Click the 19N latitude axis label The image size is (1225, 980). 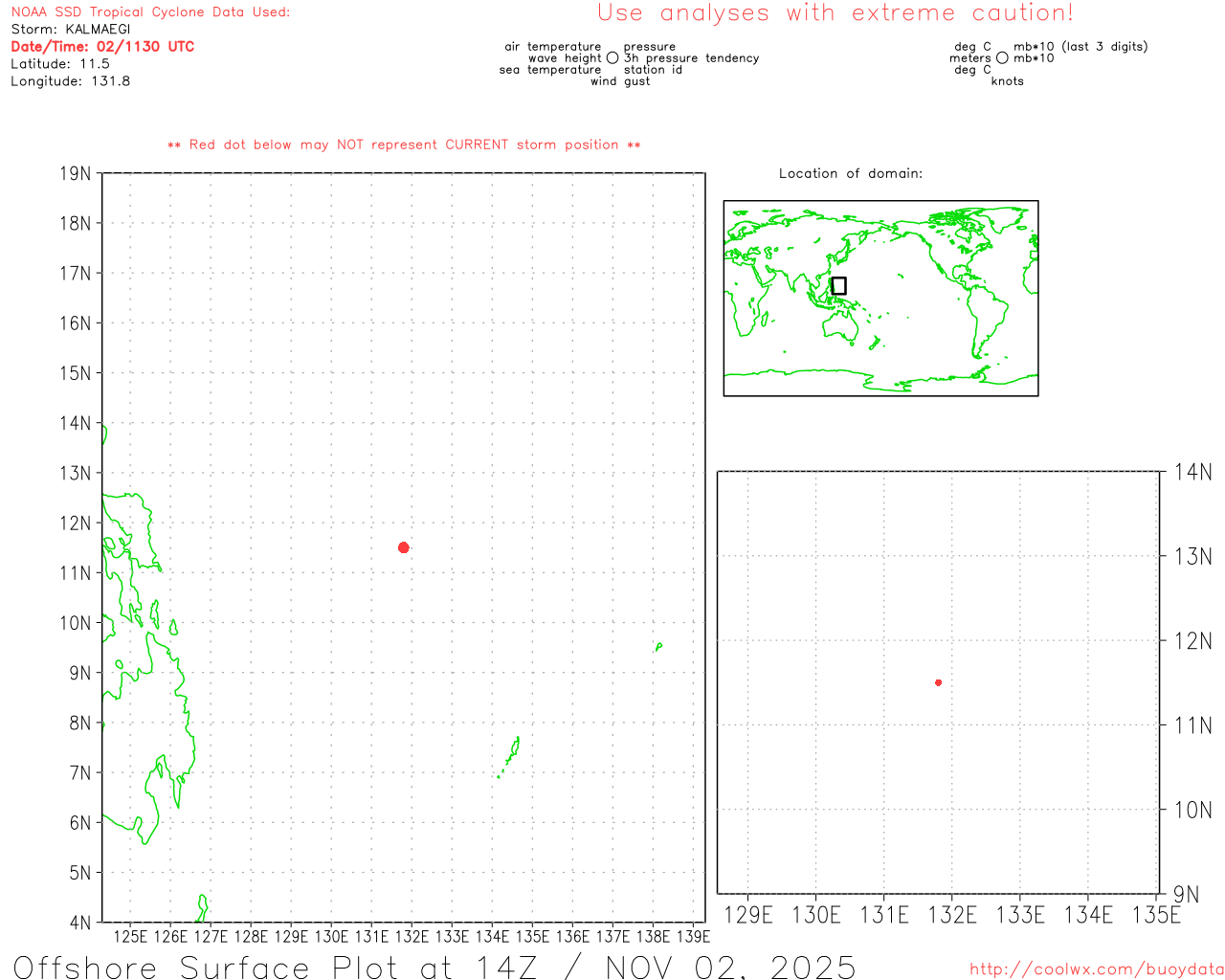[76, 174]
